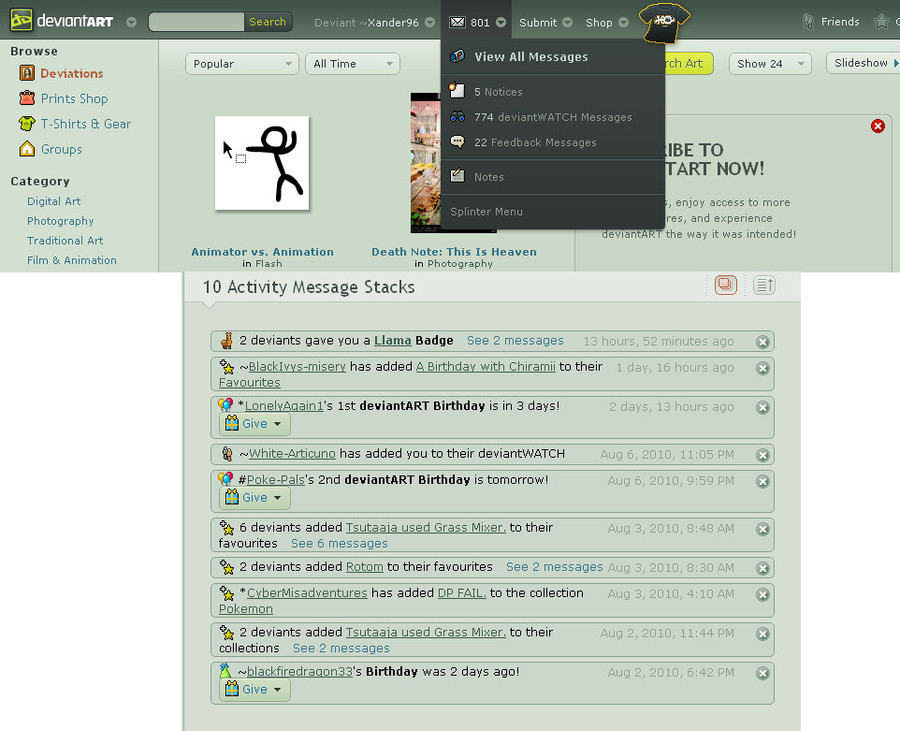900x731 pixels.
Task: Open the Animator vs. Animation title link
Action: point(262,251)
